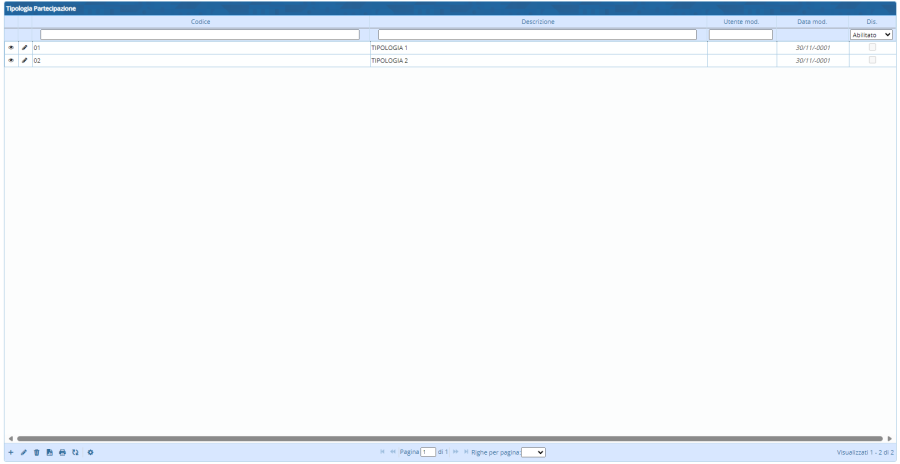The image size is (900, 464).
Task: Toggle the Dis. checkbox for TIPOLOGIA 1
Action: [872, 47]
